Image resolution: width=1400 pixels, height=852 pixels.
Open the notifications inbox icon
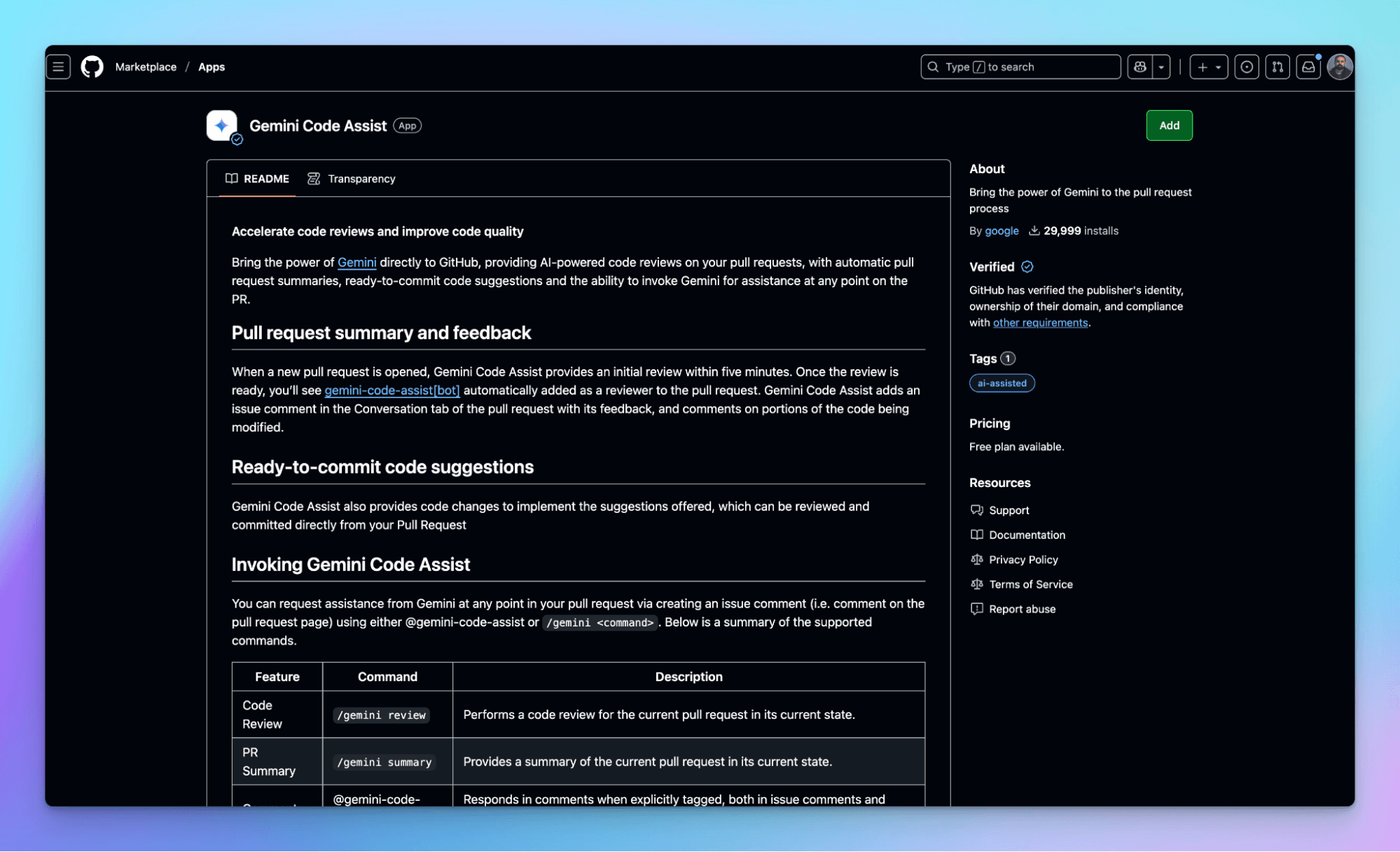[1308, 67]
